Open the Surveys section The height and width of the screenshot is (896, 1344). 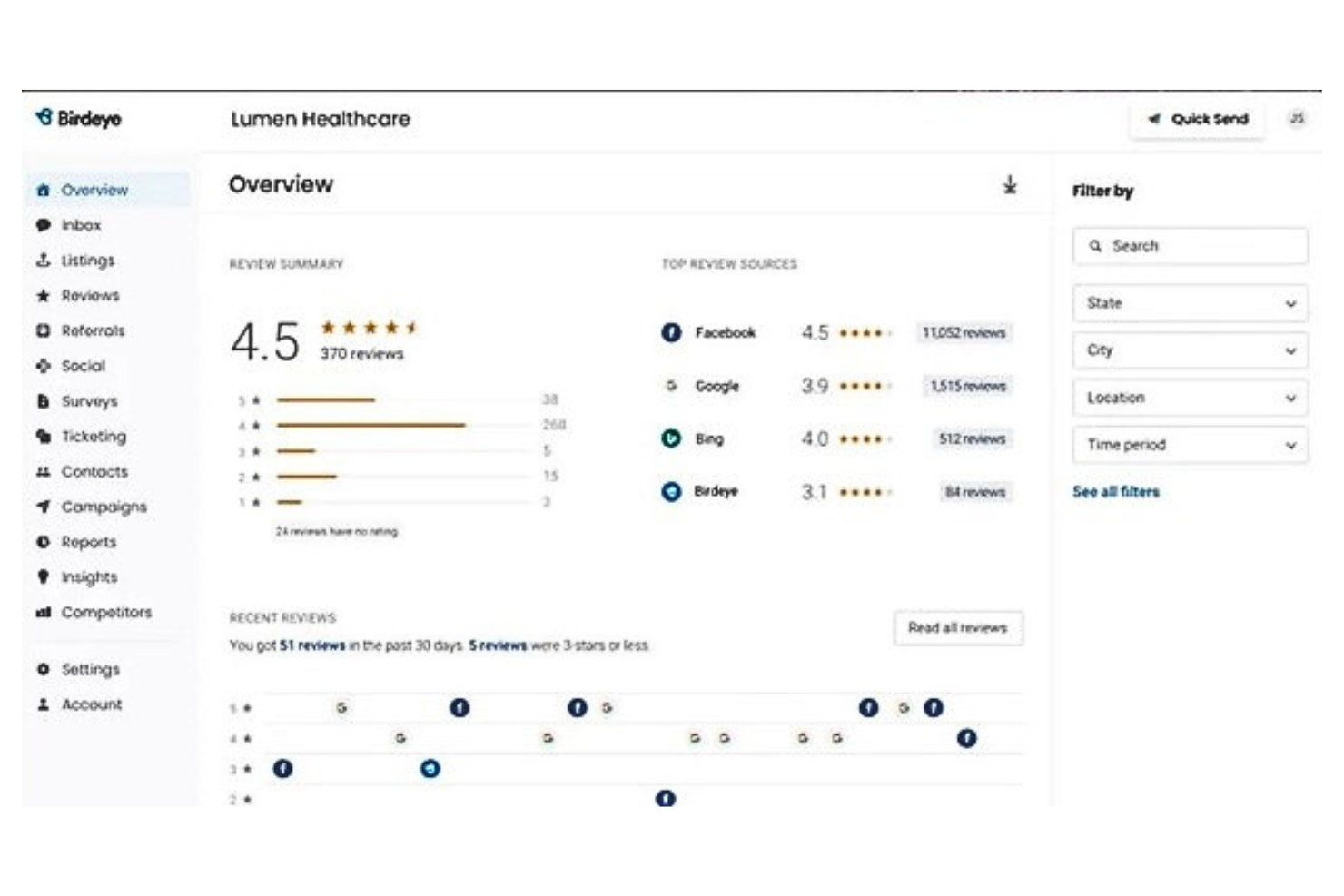coord(89,401)
